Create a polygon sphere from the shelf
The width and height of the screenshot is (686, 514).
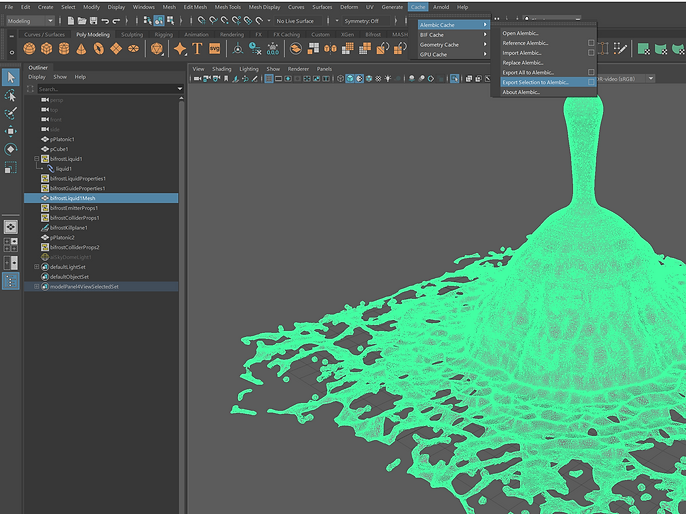tap(29, 49)
